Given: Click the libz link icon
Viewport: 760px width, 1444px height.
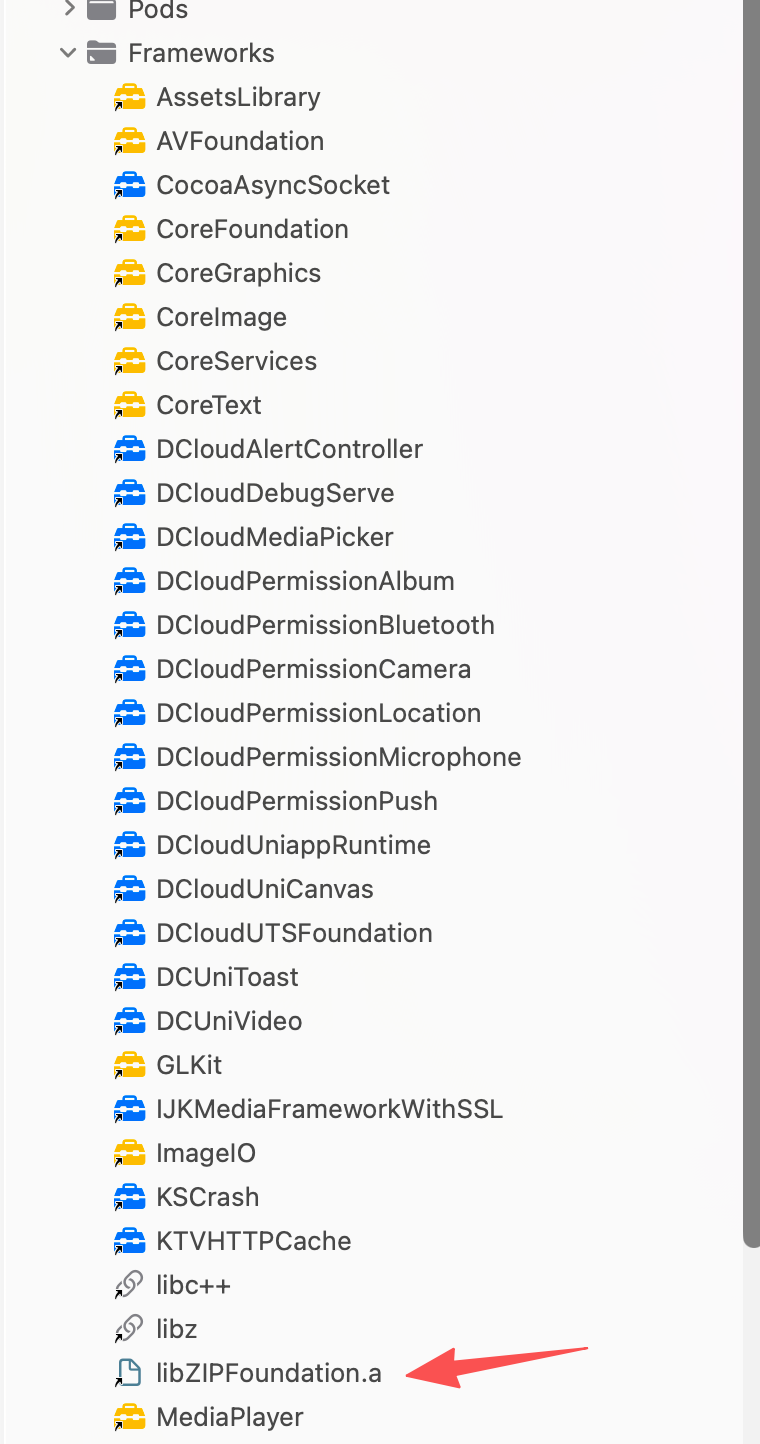Looking at the screenshot, I should tap(129, 1329).
